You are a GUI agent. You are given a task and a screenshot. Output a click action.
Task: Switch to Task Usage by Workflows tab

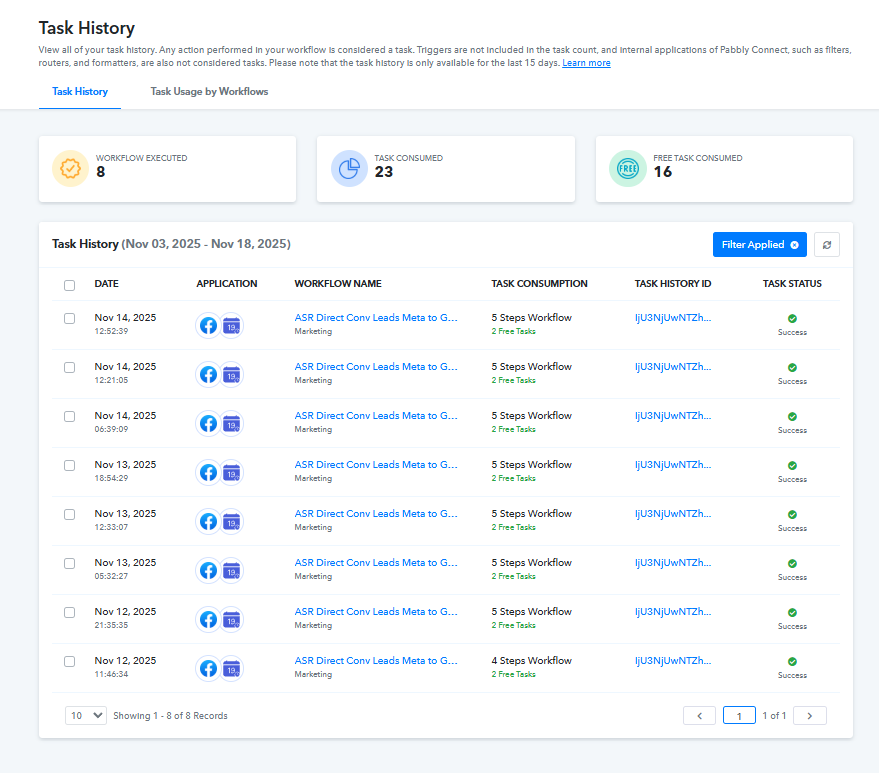coord(209,92)
